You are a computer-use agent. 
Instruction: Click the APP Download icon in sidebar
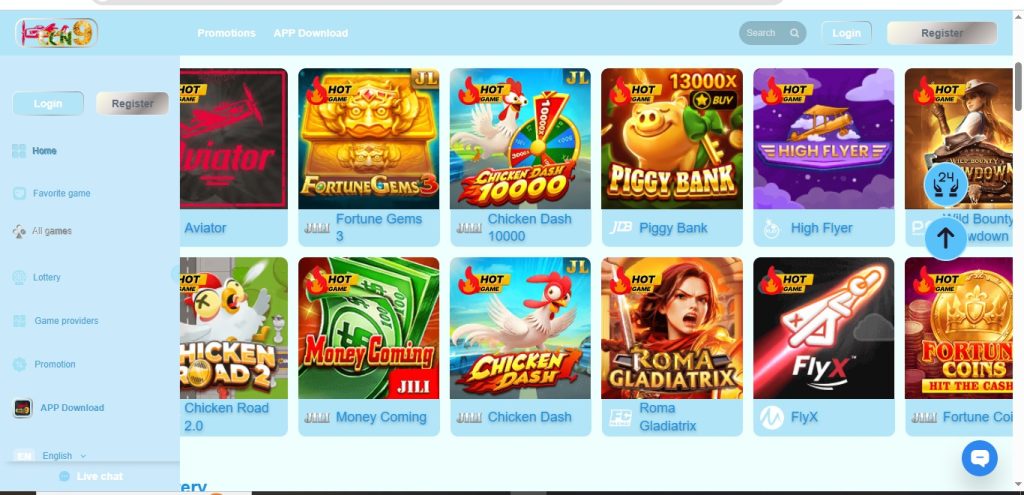(x=23, y=408)
